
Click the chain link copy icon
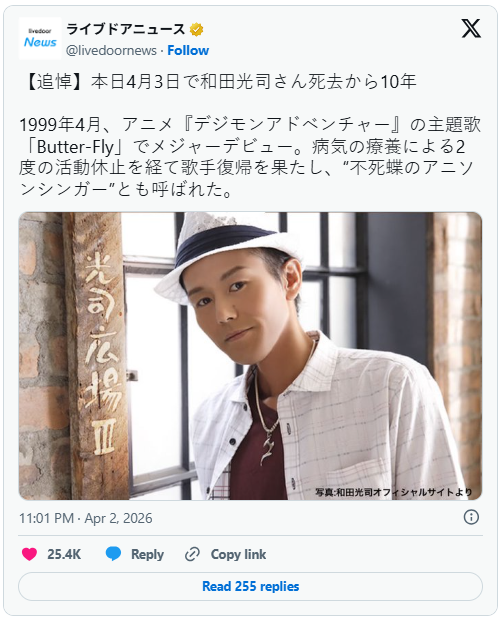coord(192,554)
